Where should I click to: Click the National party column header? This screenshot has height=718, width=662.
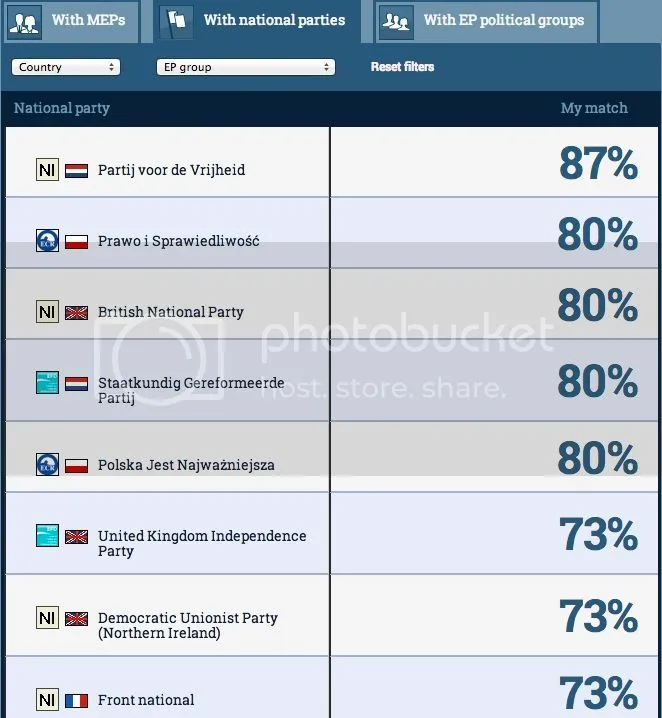pos(62,108)
